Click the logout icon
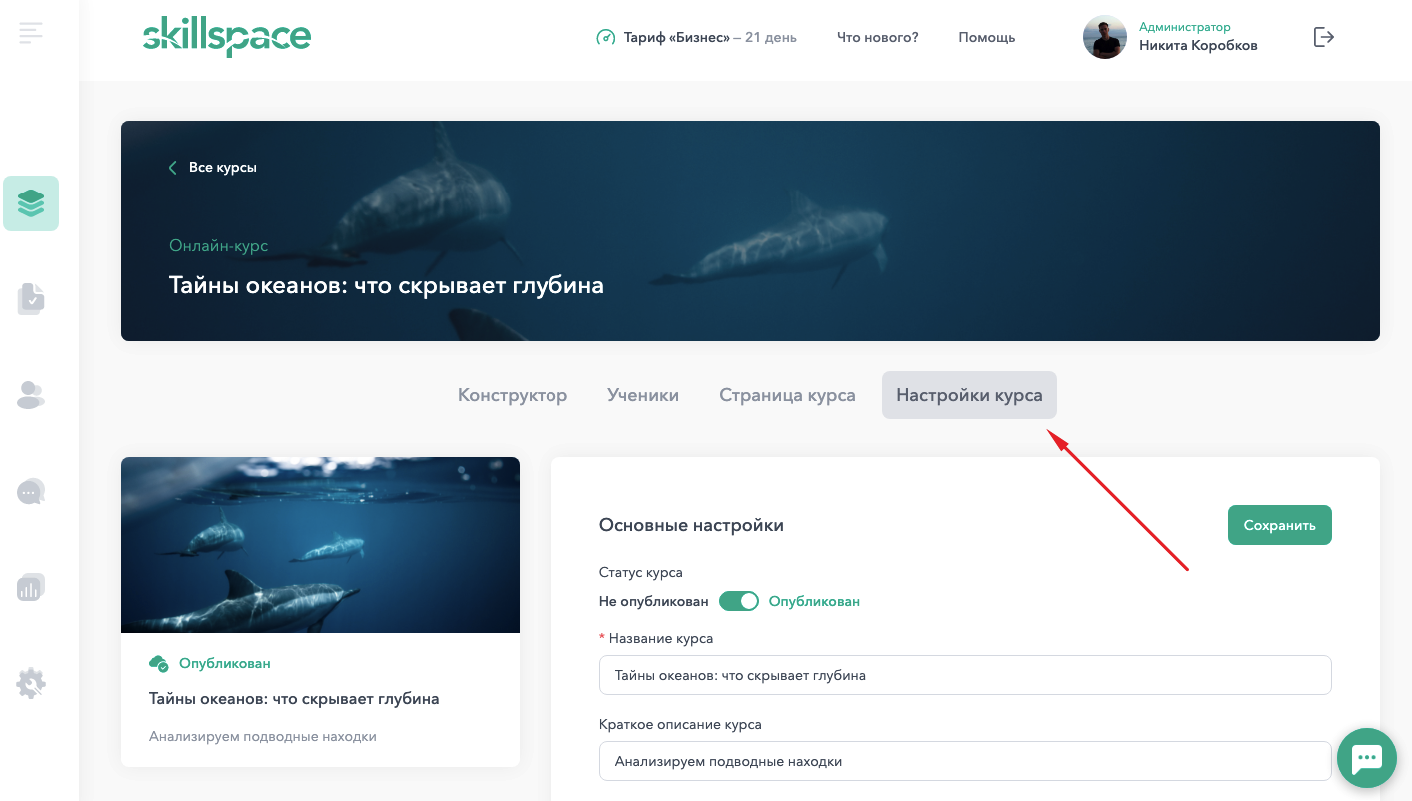The width and height of the screenshot is (1412, 801). click(x=1324, y=37)
